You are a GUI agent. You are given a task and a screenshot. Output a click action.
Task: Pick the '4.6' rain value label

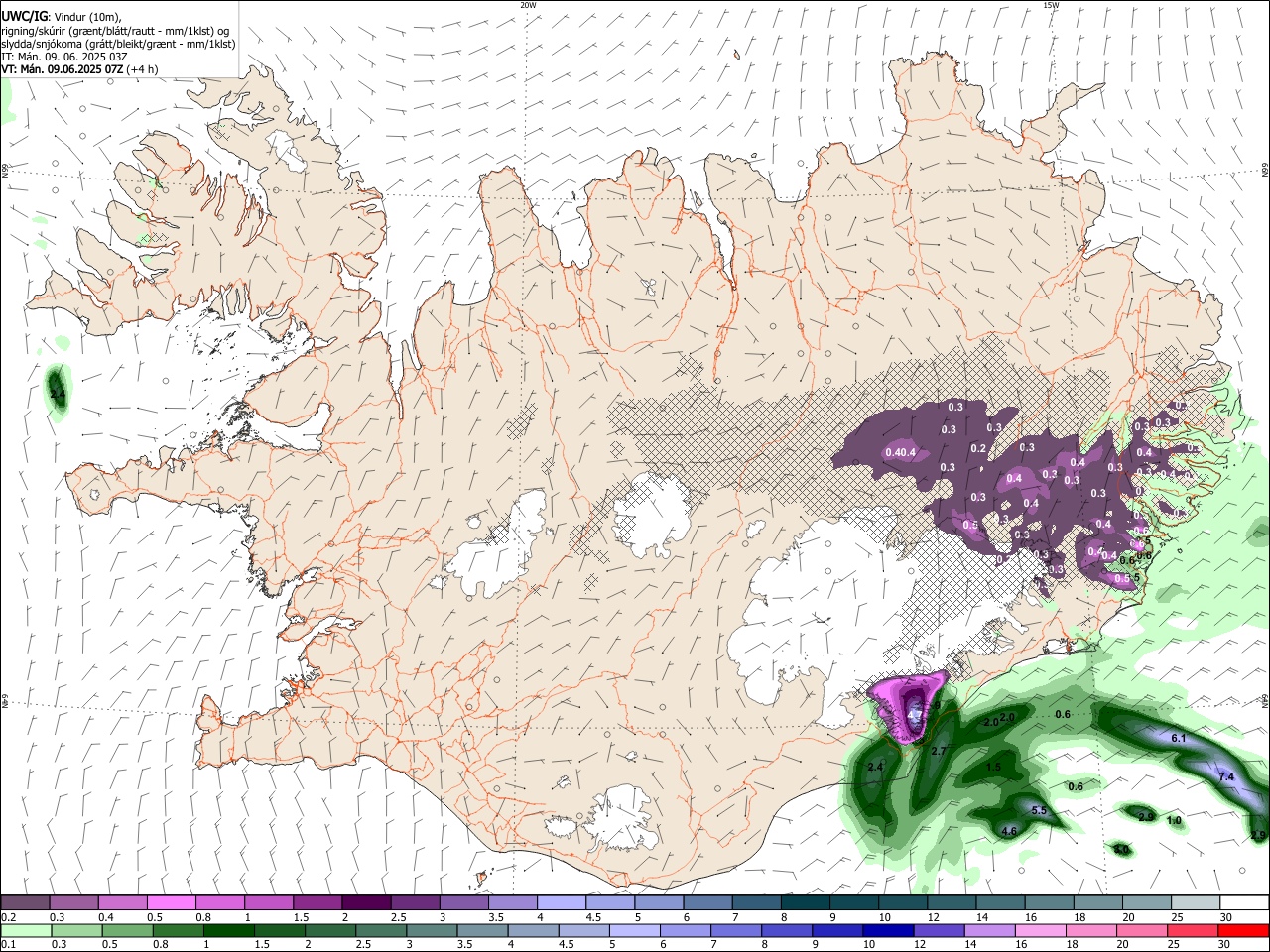click(1010, 831)
